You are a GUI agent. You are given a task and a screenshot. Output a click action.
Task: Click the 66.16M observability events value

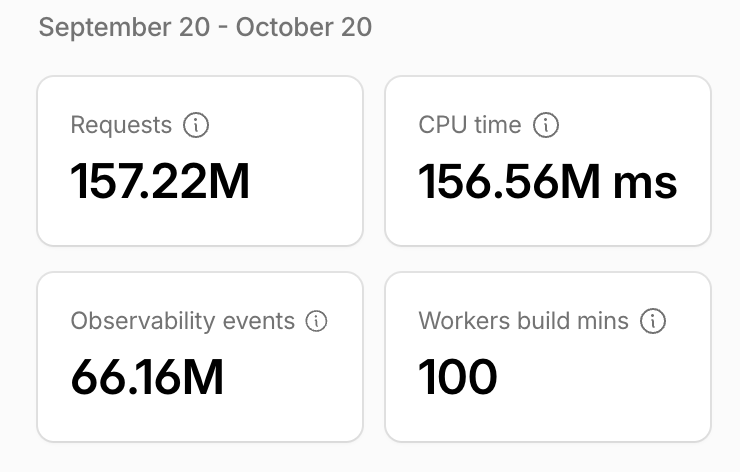[147, 377]
